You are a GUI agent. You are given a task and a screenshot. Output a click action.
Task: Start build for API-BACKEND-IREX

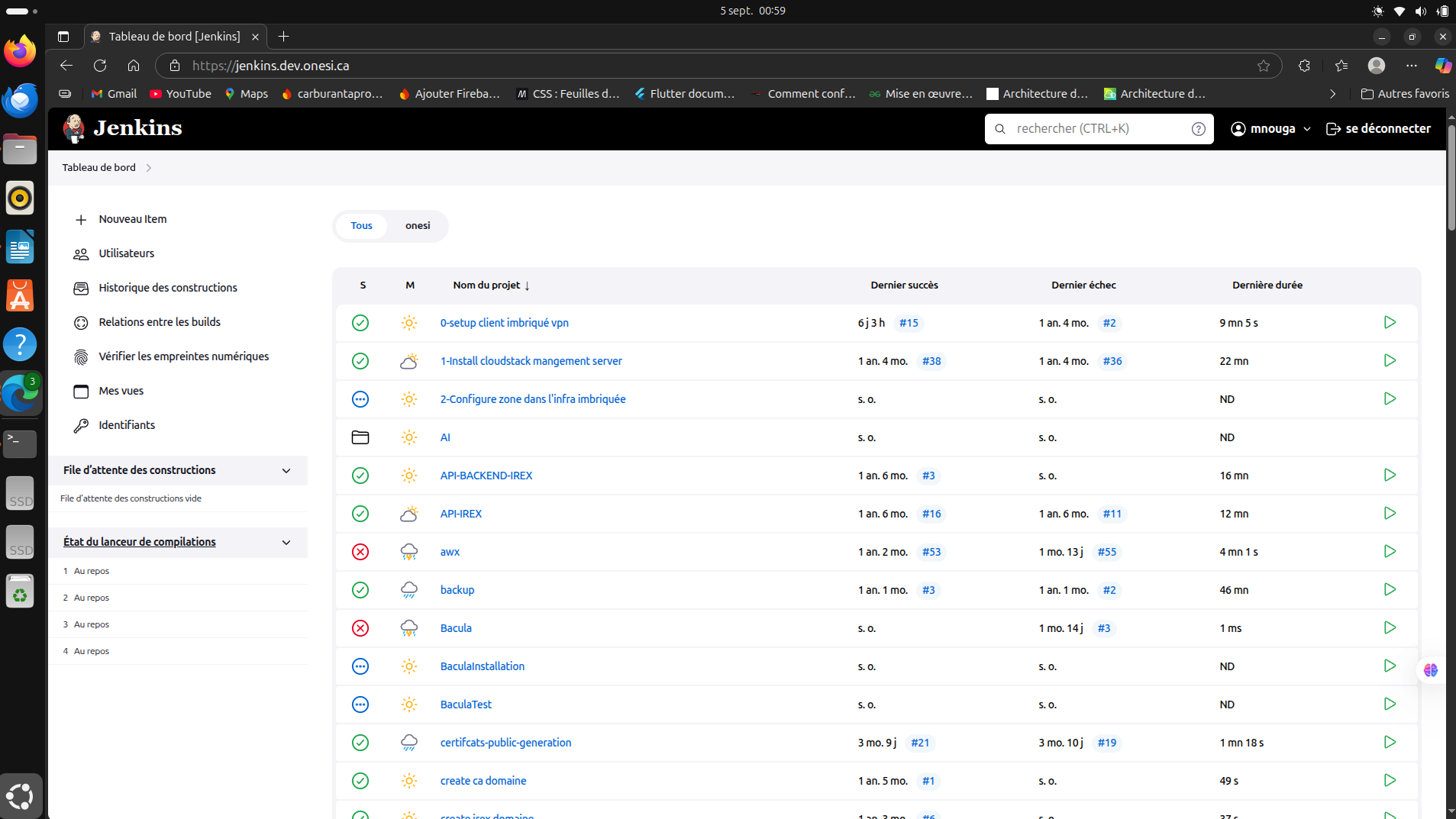[x=1390, y=475]
